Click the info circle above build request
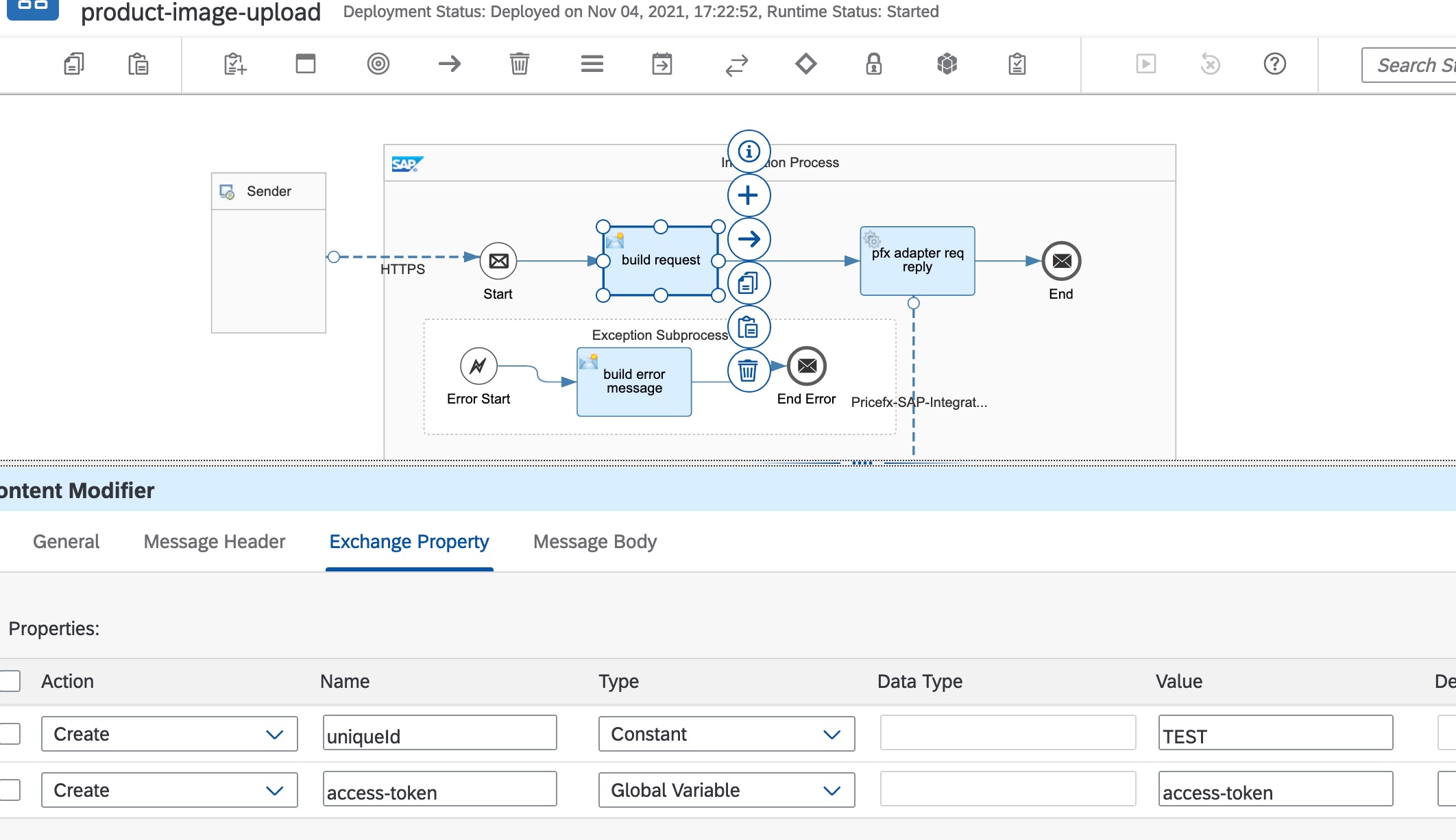 (x=749, y=151)
